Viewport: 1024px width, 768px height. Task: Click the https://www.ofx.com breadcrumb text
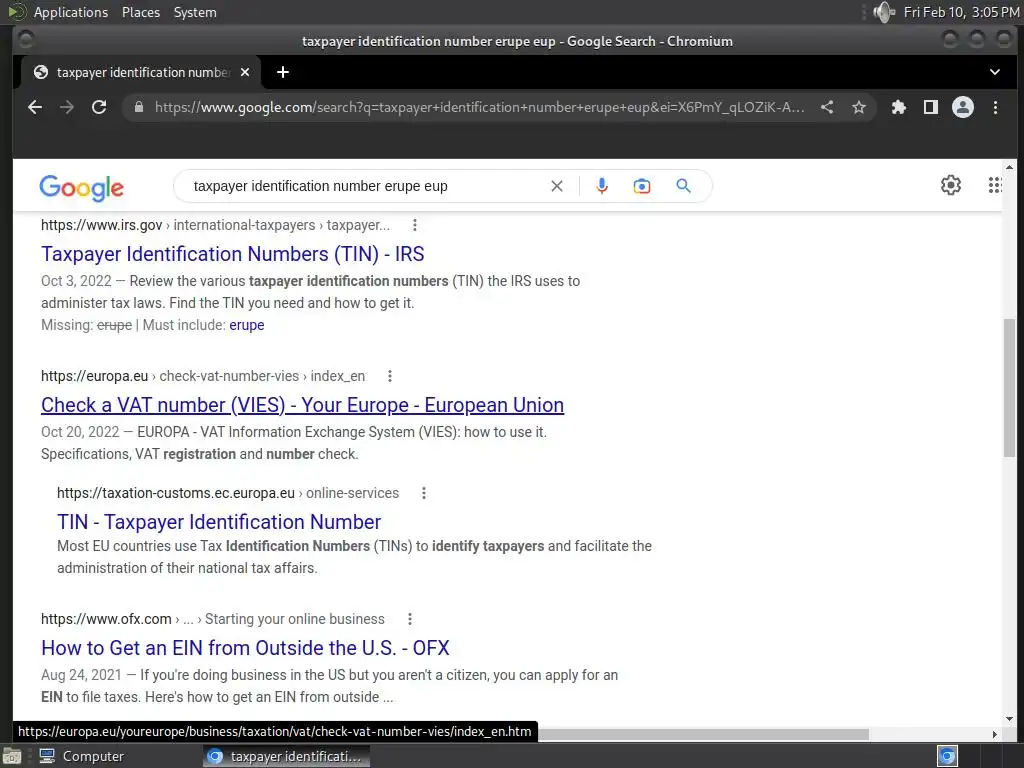(106, 619)
